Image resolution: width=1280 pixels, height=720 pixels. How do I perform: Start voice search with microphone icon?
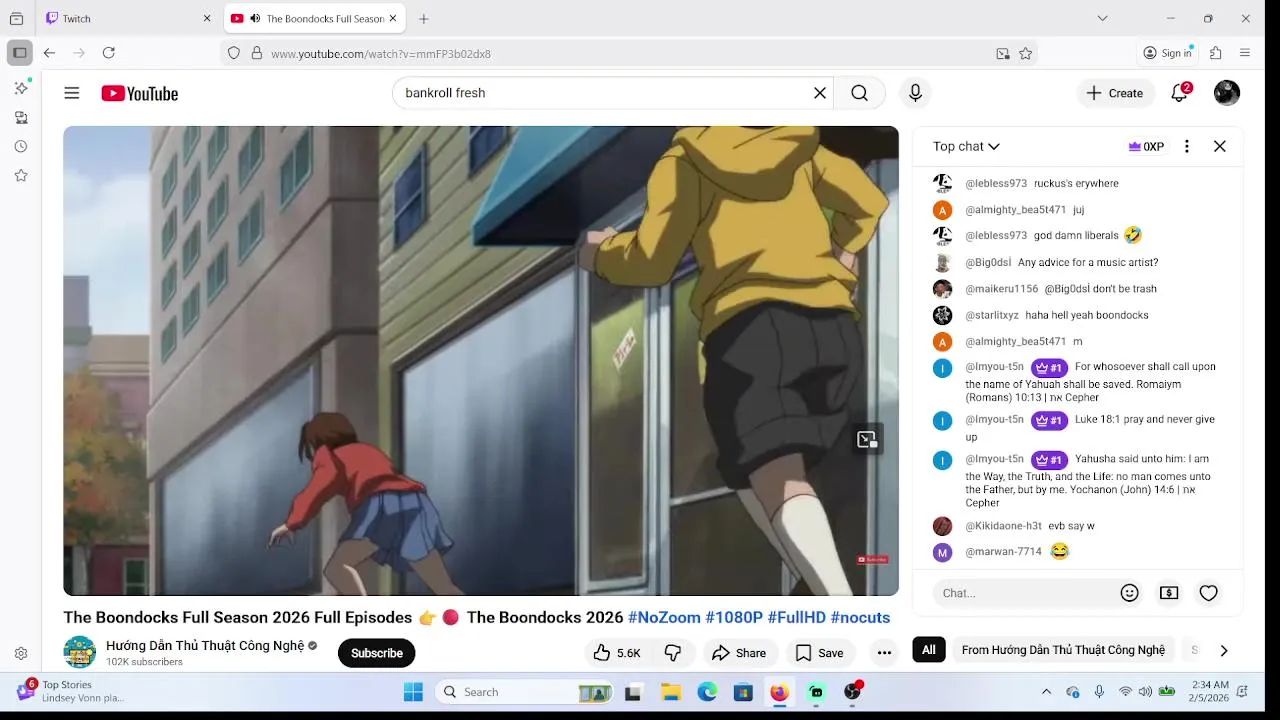915,93
